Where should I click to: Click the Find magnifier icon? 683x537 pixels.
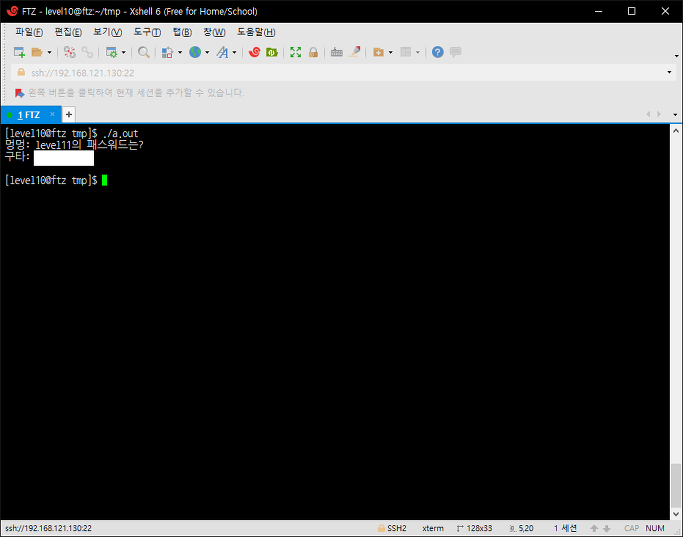coord(143,52)
